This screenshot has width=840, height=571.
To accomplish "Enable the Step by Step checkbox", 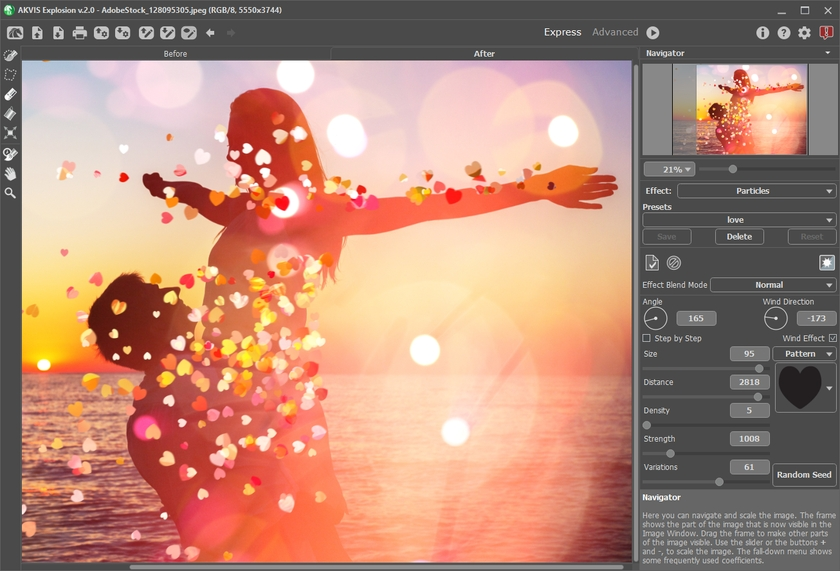I will tap(647, 338).
